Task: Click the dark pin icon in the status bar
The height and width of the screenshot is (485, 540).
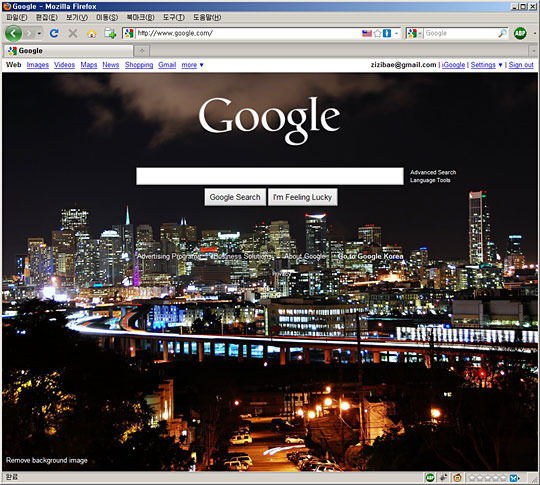Action: pyautogui.click(x=443, y=477)
